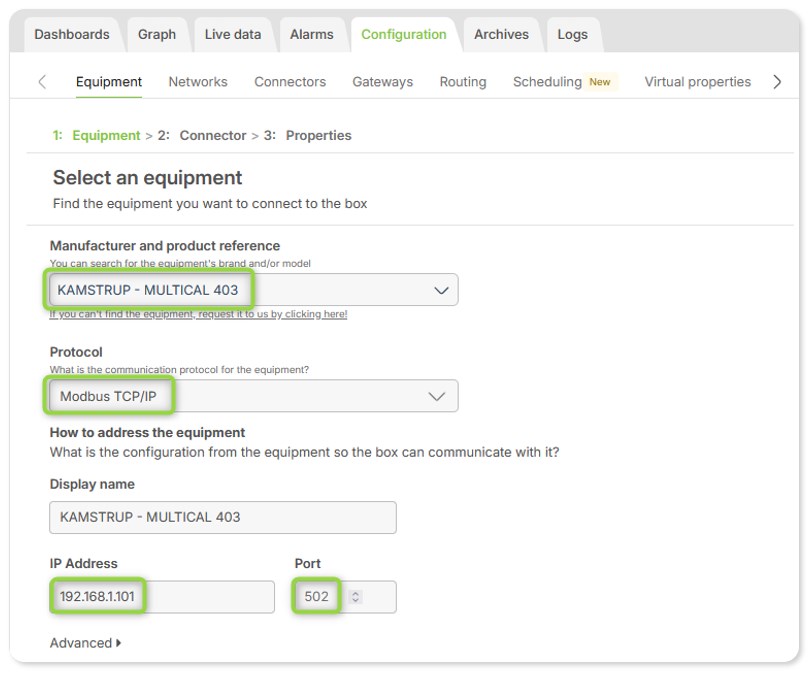
Task: Go to the Gateways sub-tab
Action: coord(383,82)
